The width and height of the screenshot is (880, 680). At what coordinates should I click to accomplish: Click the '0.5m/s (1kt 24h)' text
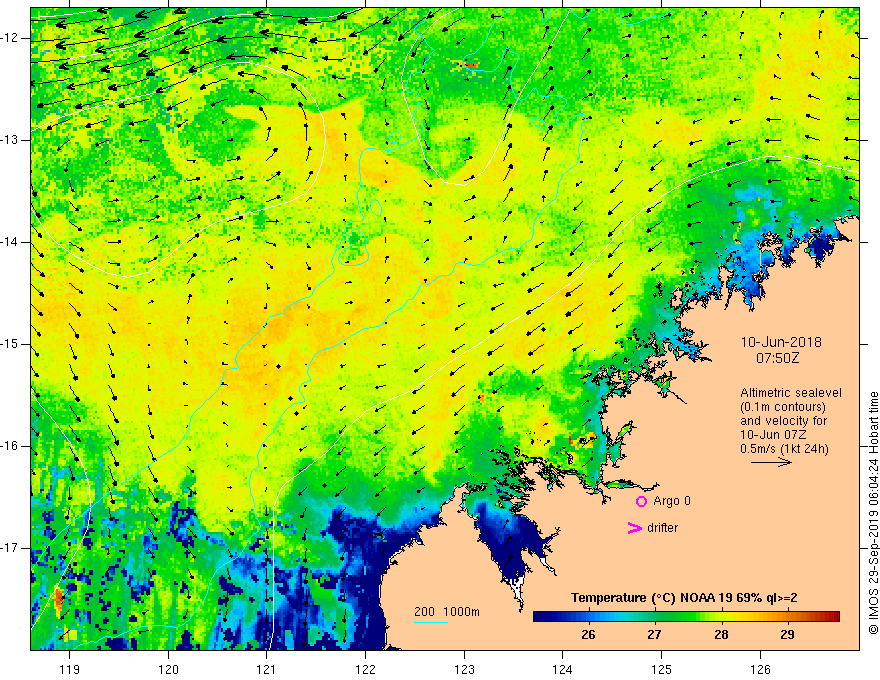click(x=784, y=449)
